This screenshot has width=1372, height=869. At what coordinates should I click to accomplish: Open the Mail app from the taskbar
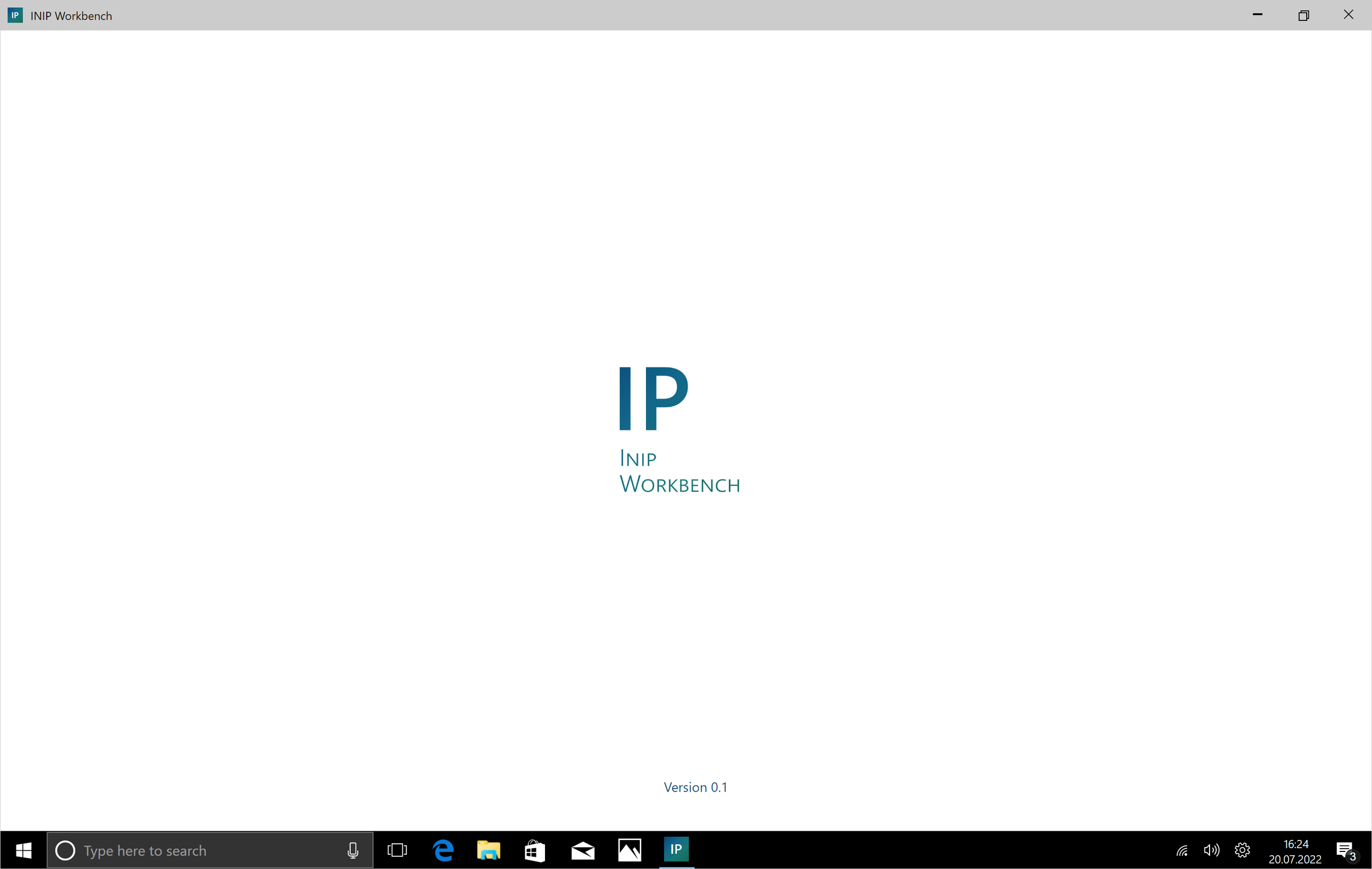pyautogui.click(x=583, y=850)
